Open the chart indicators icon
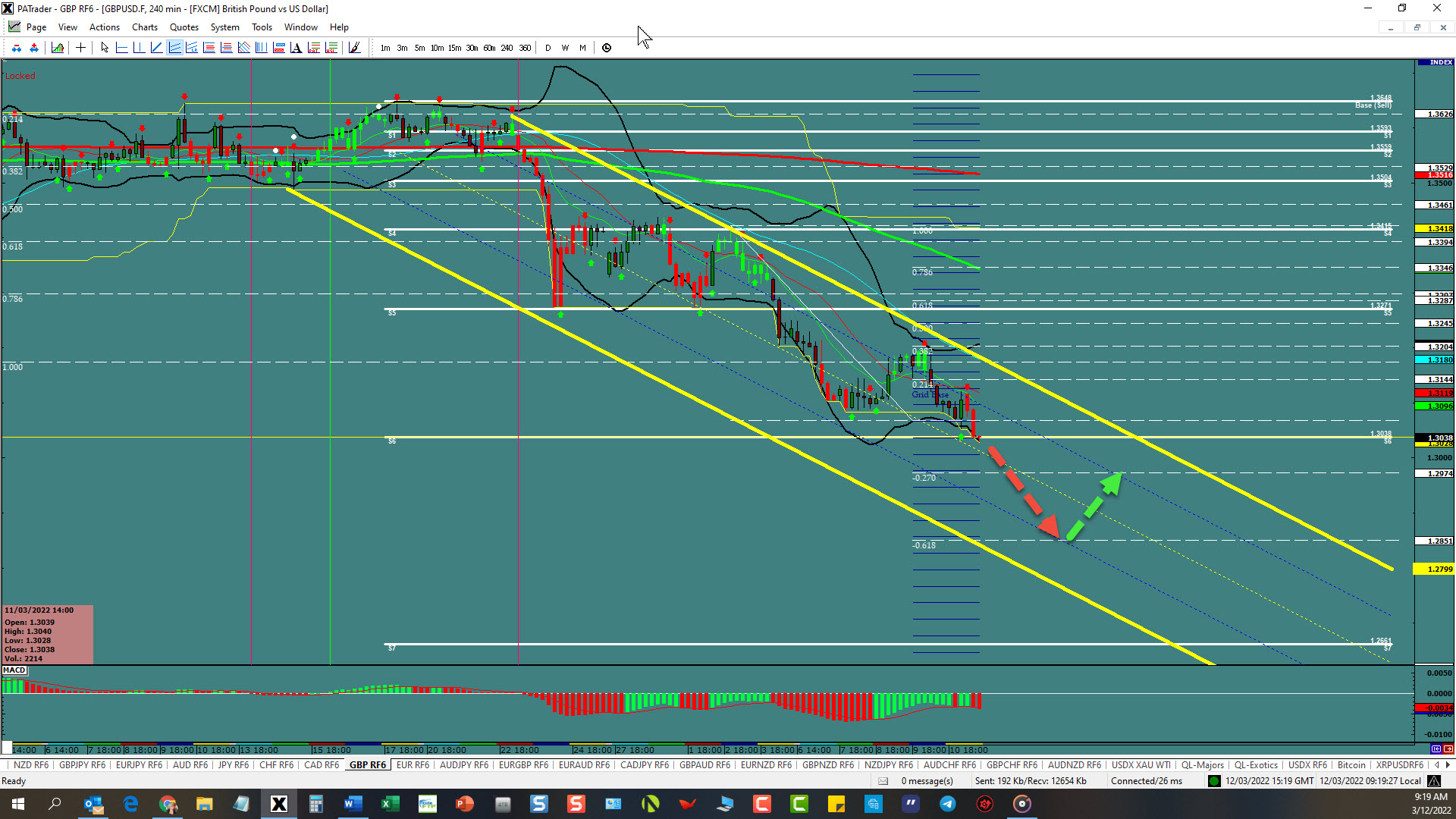This screenshot has height=819, width=1456. (58, 48)
